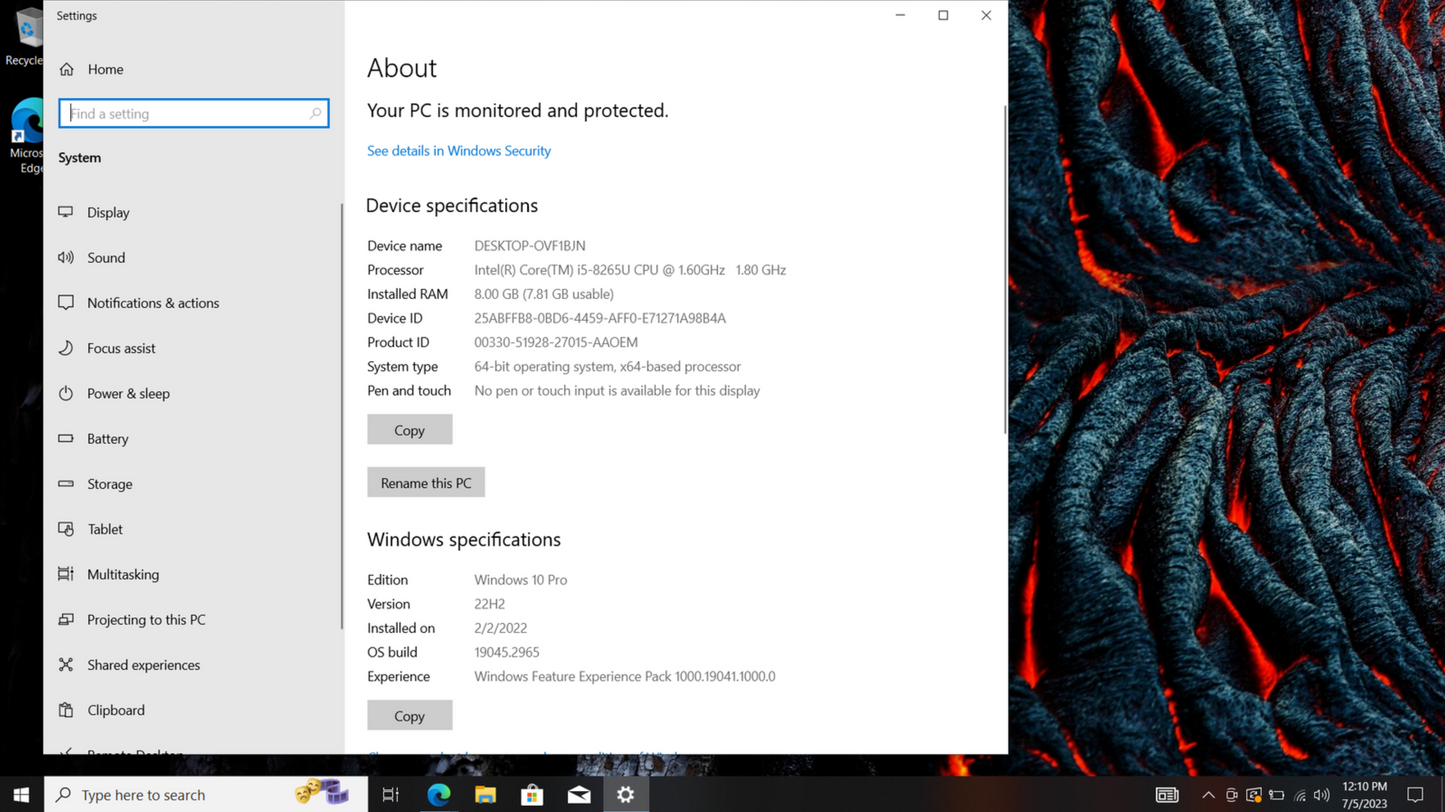The height and width of the screenshot is (812, 1445).
Task: Click Rename this PC
Action: [425, 482]
